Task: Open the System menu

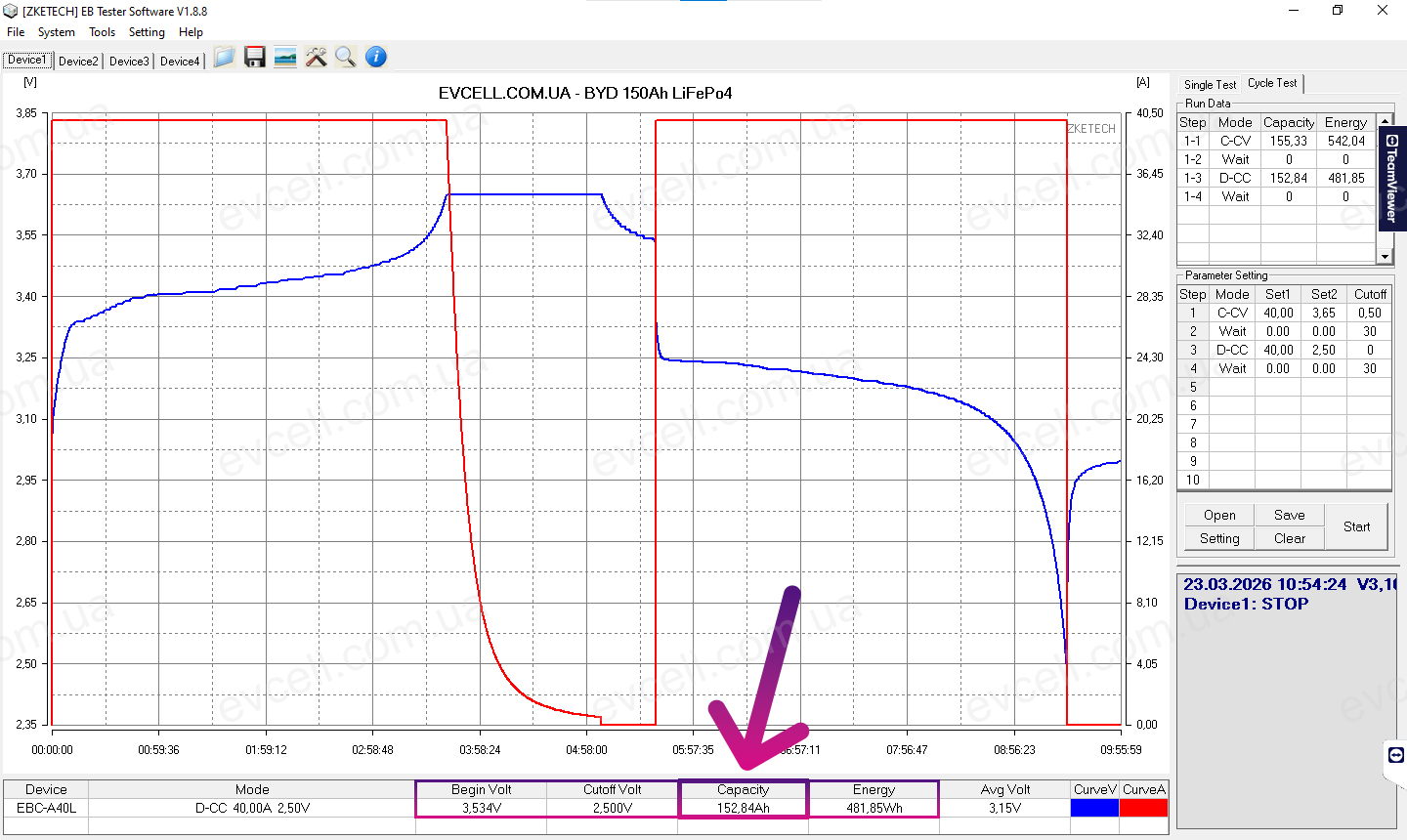Action: (x=57, y=32)
